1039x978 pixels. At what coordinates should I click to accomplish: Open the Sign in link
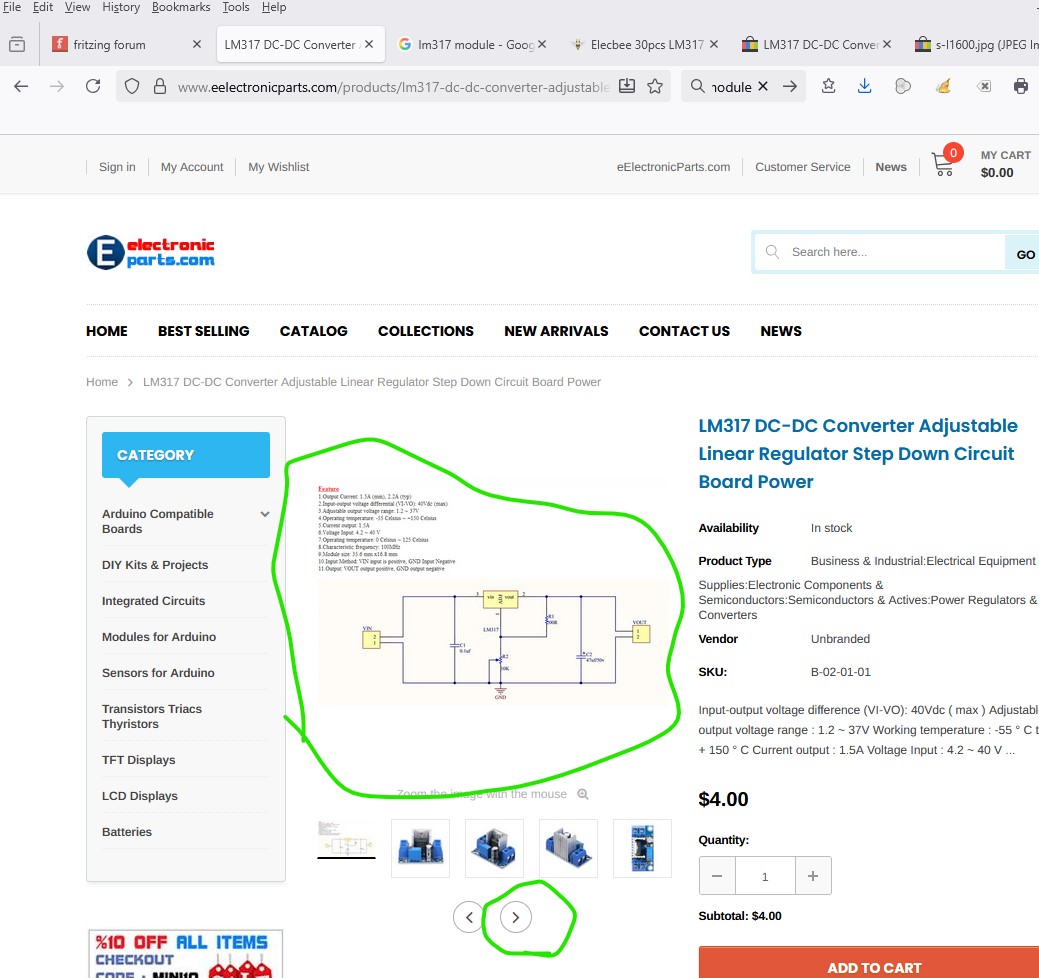click(117, 167)
